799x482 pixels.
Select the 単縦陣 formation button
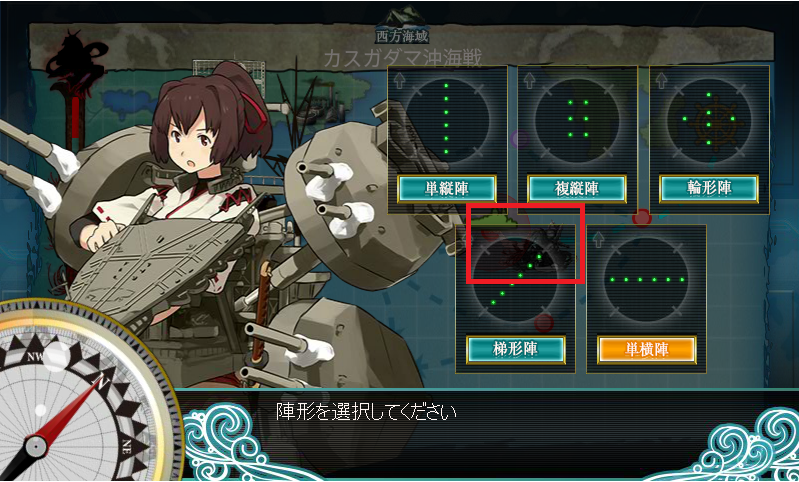446,189
